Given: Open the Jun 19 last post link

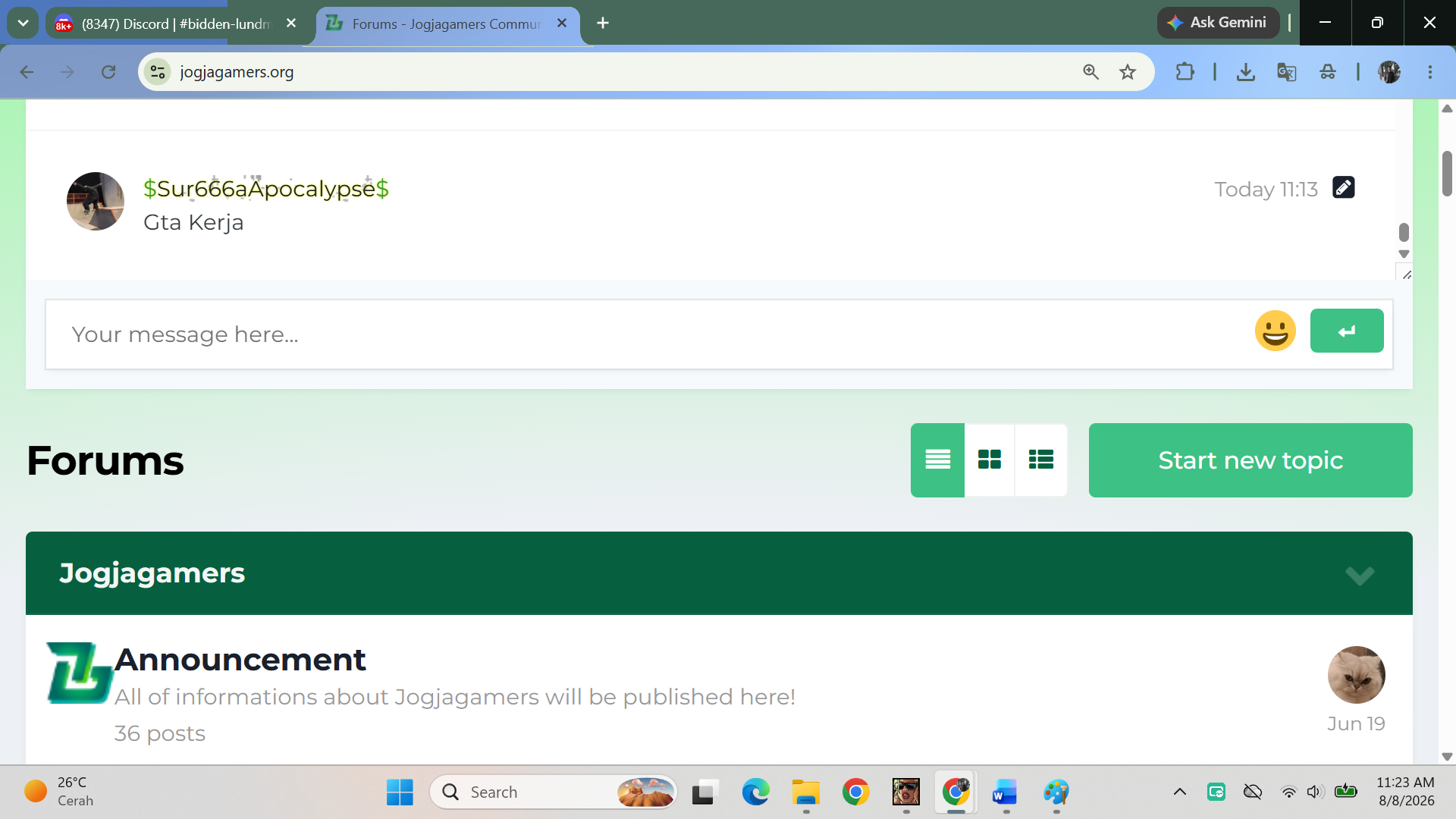Looking at the screenshot, I should [x=1356, y=724].
